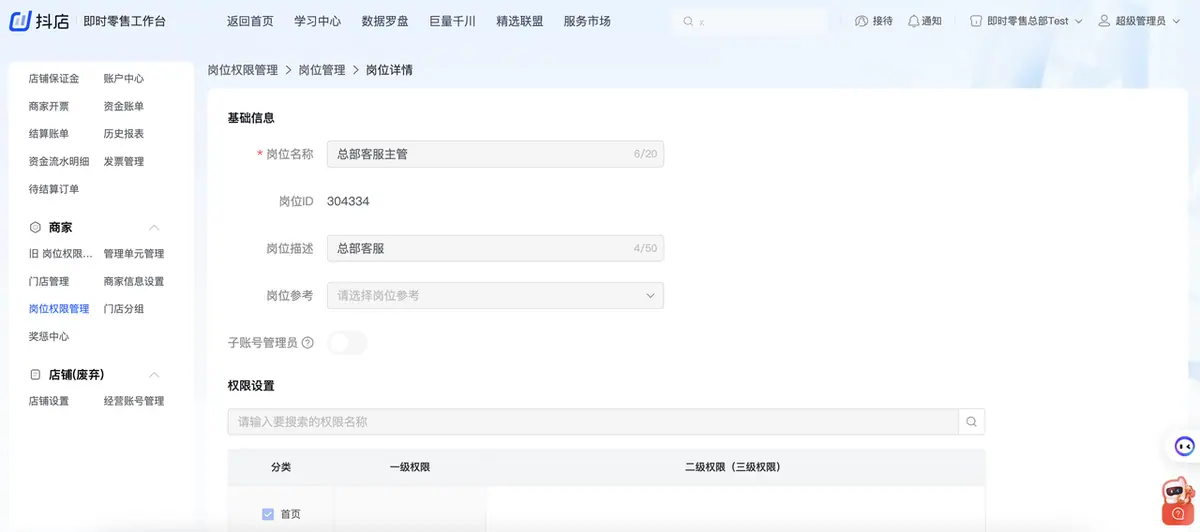Image resolution: width=1200 pixels, height=532 pixels.
Task: Open 结算账单 in sidebar
Action: [x=49, y=134]
